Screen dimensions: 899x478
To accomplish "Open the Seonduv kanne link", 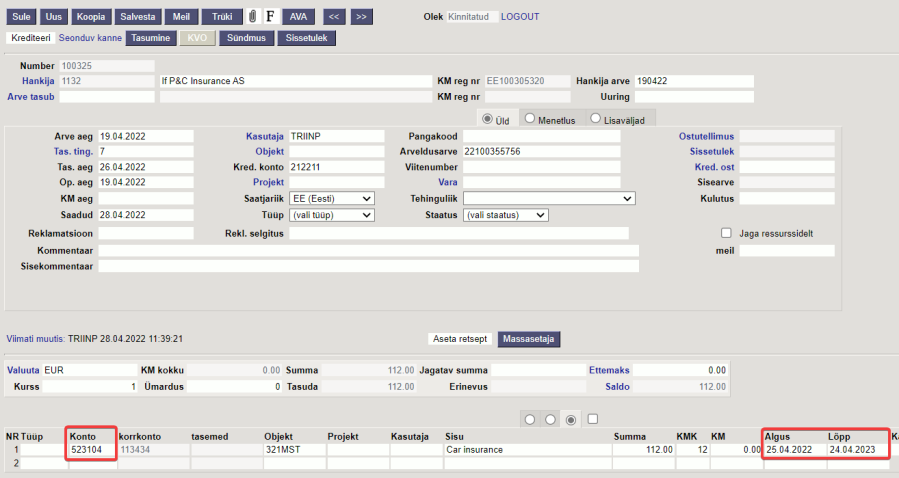I will coord(90,38).
